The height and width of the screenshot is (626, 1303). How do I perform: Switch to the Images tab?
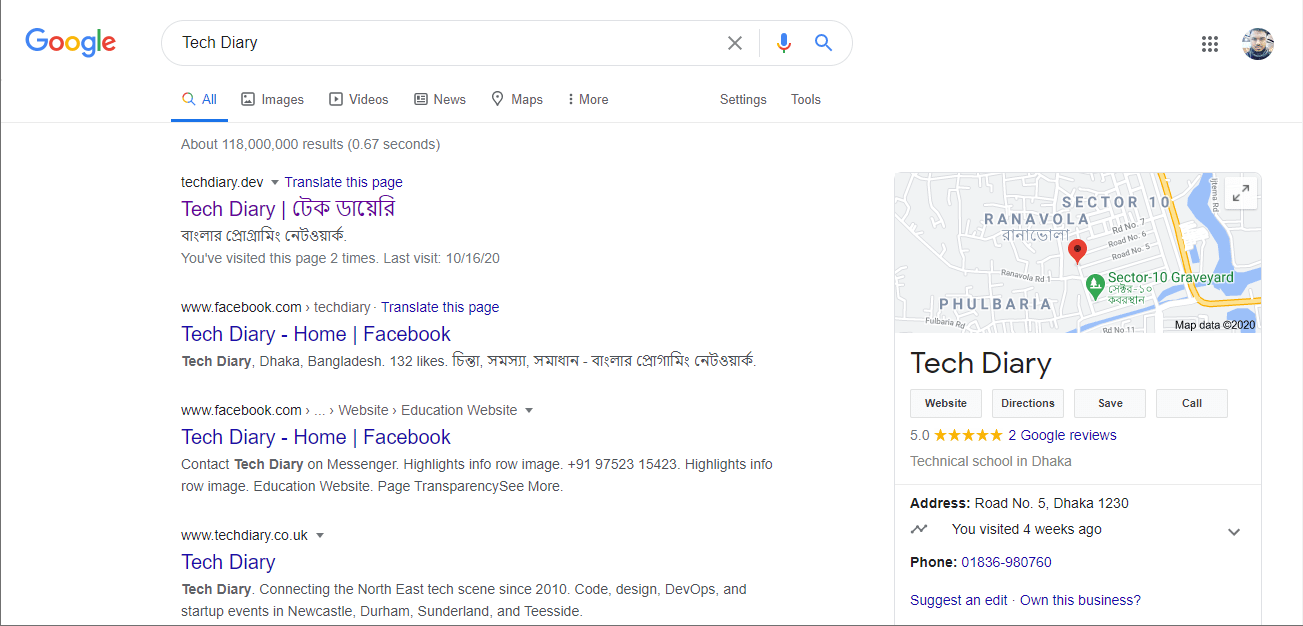(x=272, y=99)
